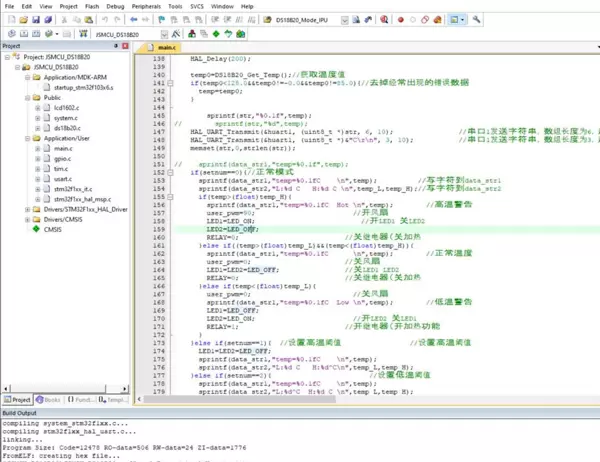The image size is (600, 462).
Task: Expand the Drivers/CMSIS folder
Action: [26, 219]
